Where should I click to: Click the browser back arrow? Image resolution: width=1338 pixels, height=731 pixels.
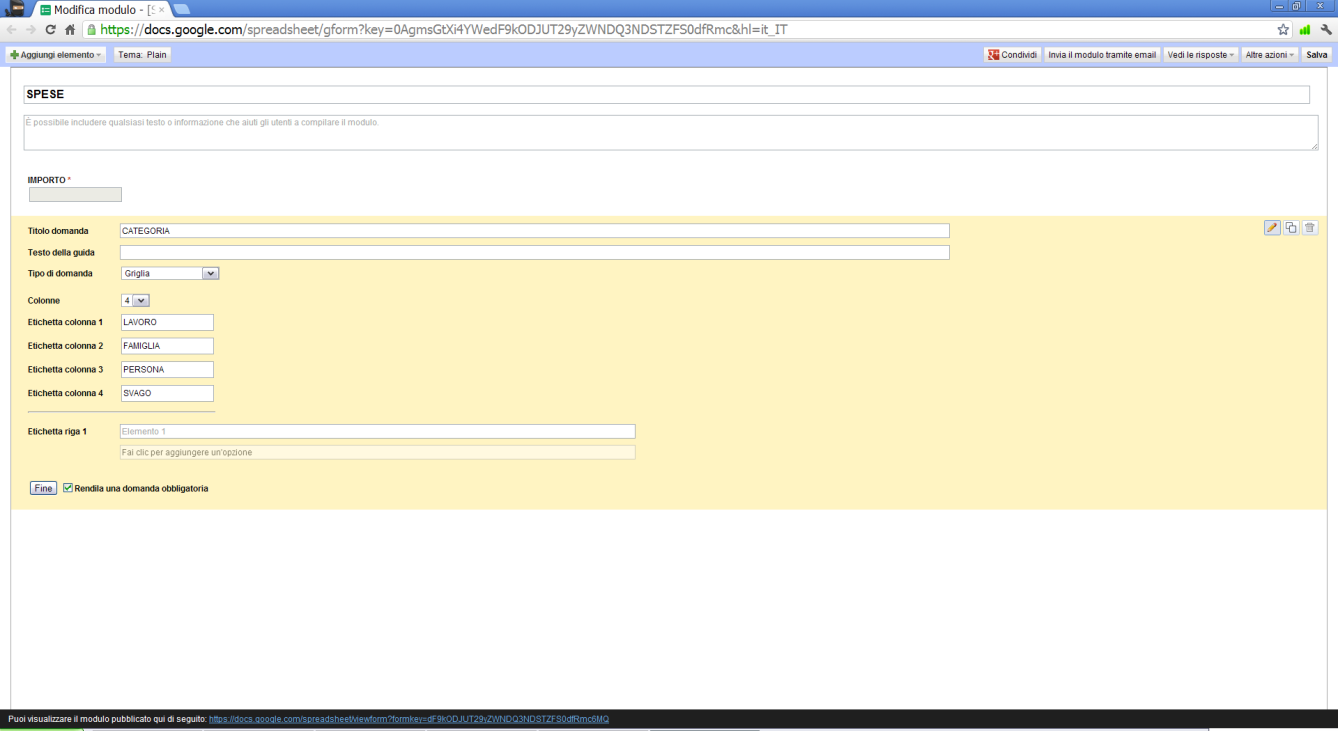coord(12,30)
